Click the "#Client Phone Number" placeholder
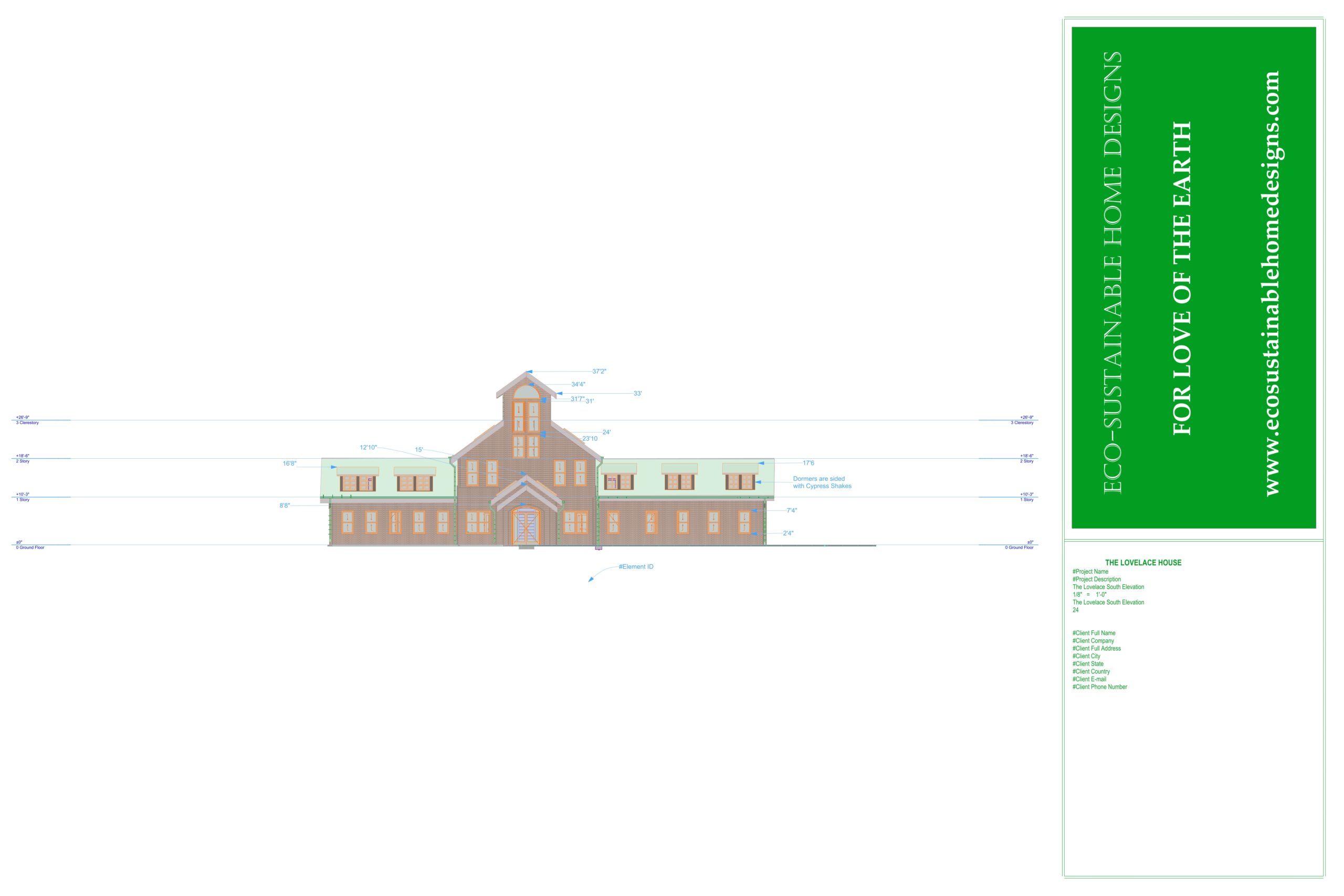Image resolution: width=1344 pixels, height=896 pixels. pos(1100,688)
